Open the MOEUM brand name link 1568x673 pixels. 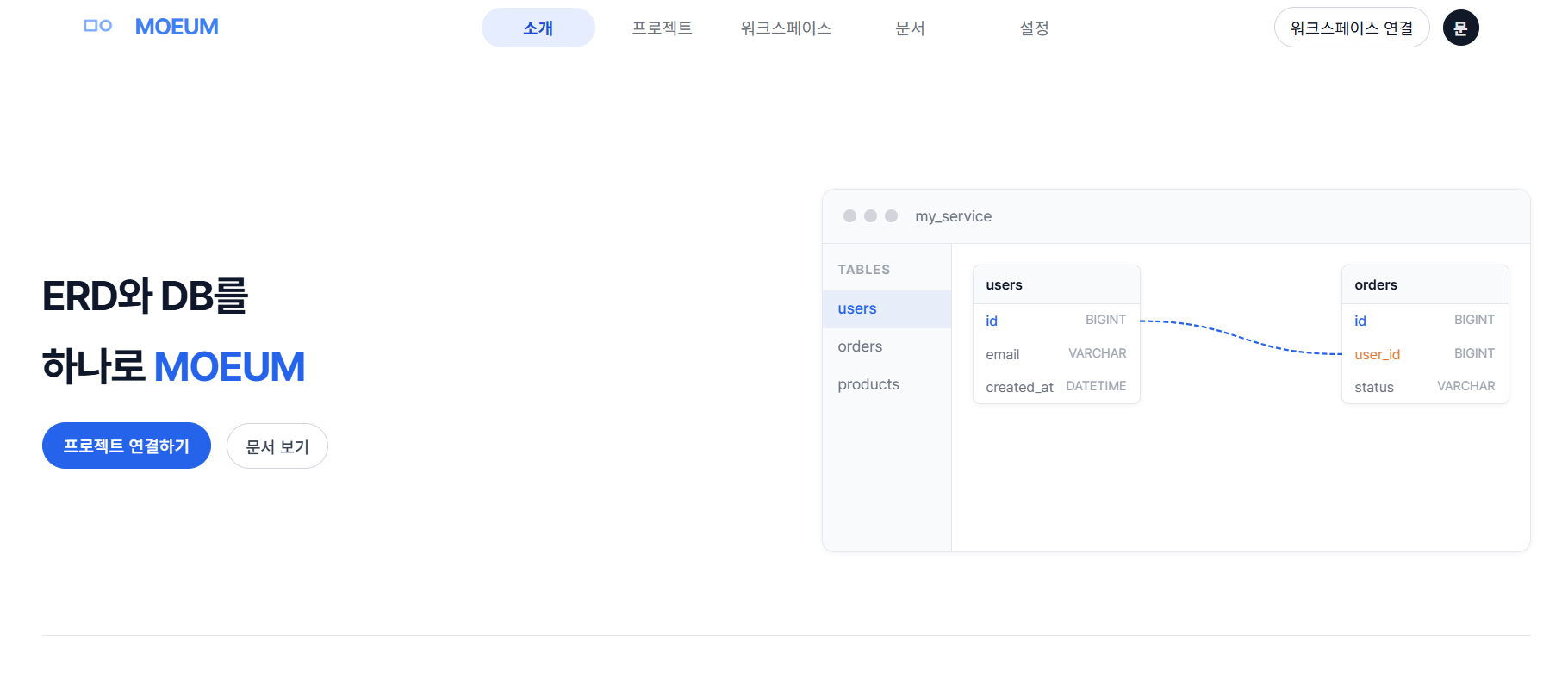pos(177,28)
